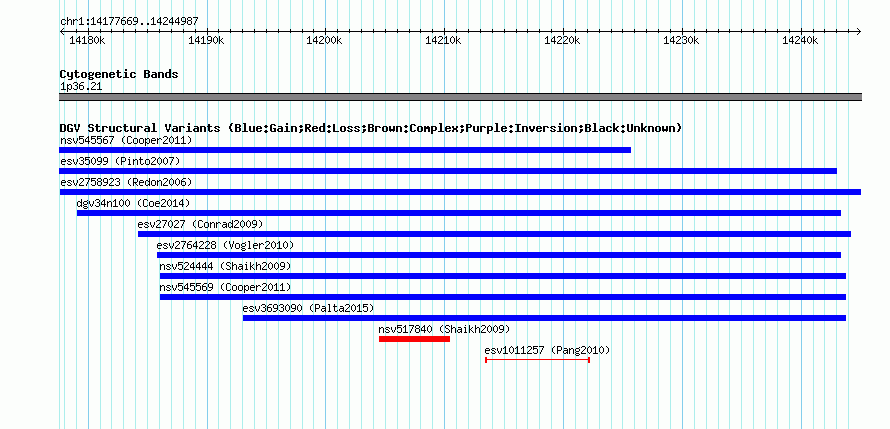890x429 pixels.
Task: Select the esv27027 blue variant bar
Action: point(494,234)
